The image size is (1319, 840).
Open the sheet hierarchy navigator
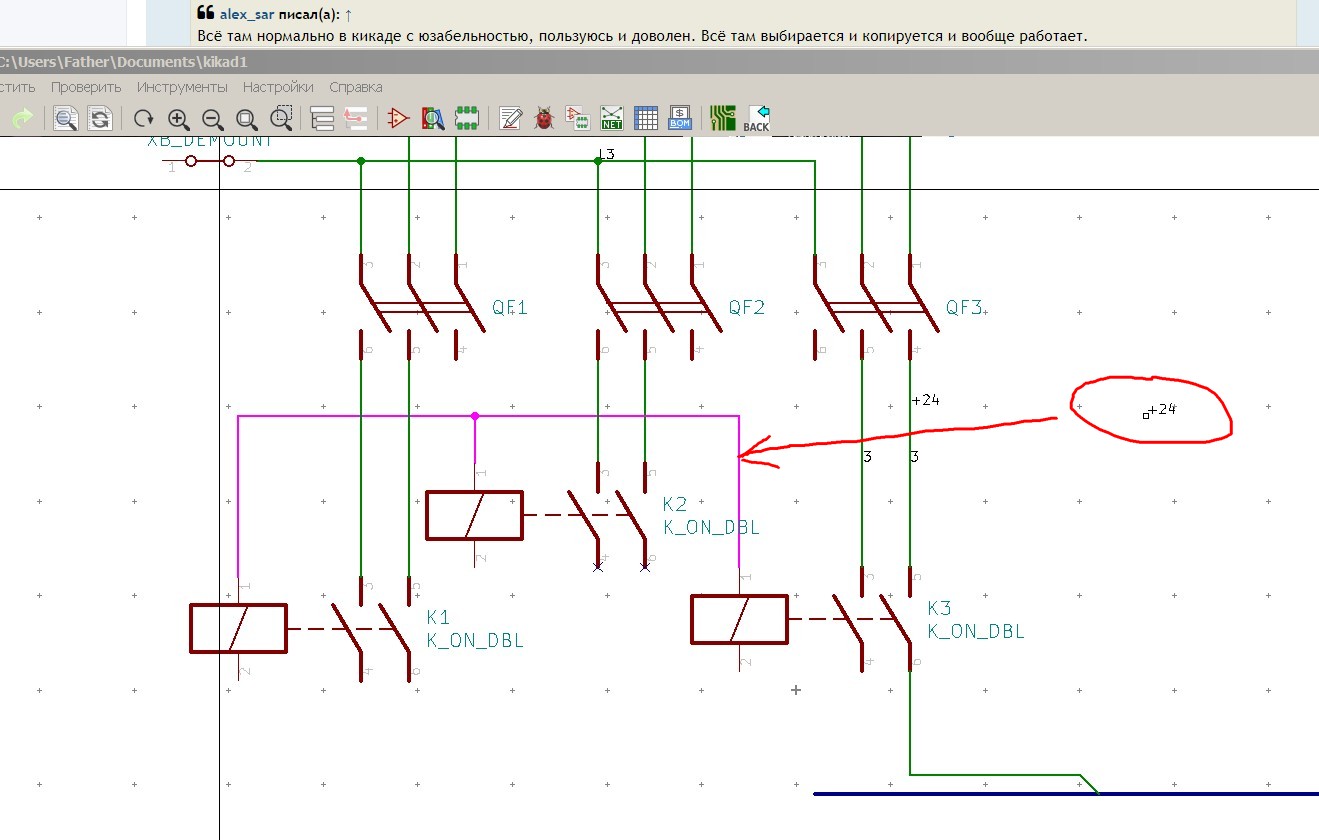point(322,119)
